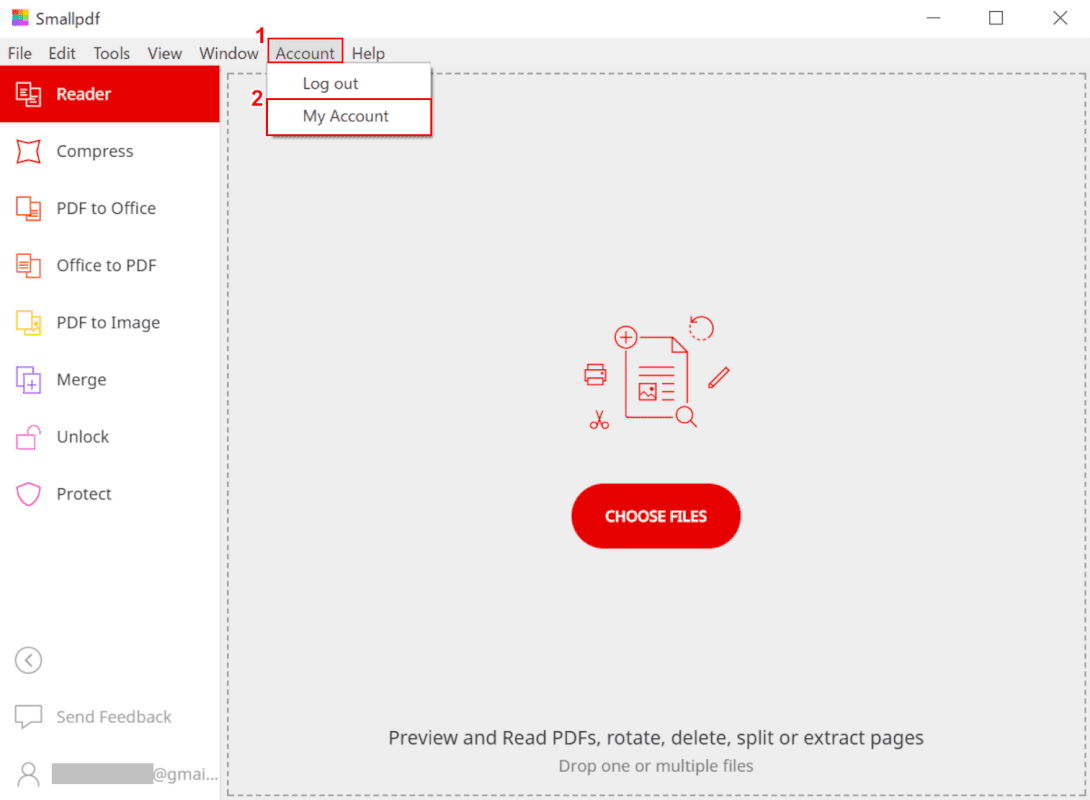Image resolution: width=1090 pixels, height=800 pixels.
Task: Click the Unlock label in sidebar
Action: 83,436
